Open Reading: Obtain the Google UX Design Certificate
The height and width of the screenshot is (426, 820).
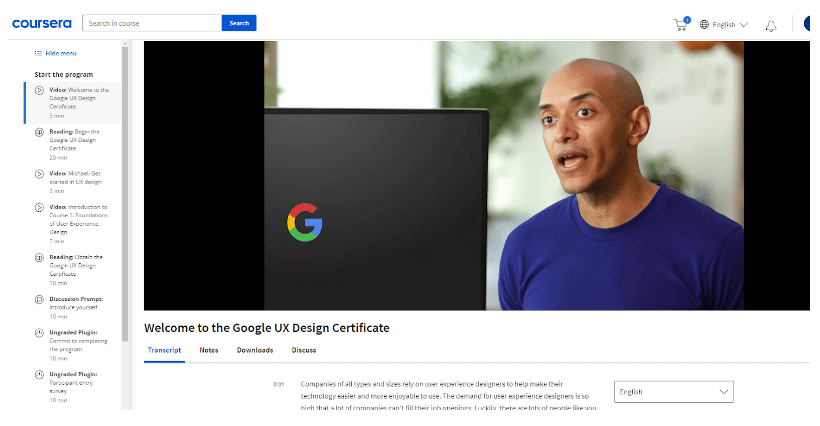pyautogui.click(x=73, y=270)
